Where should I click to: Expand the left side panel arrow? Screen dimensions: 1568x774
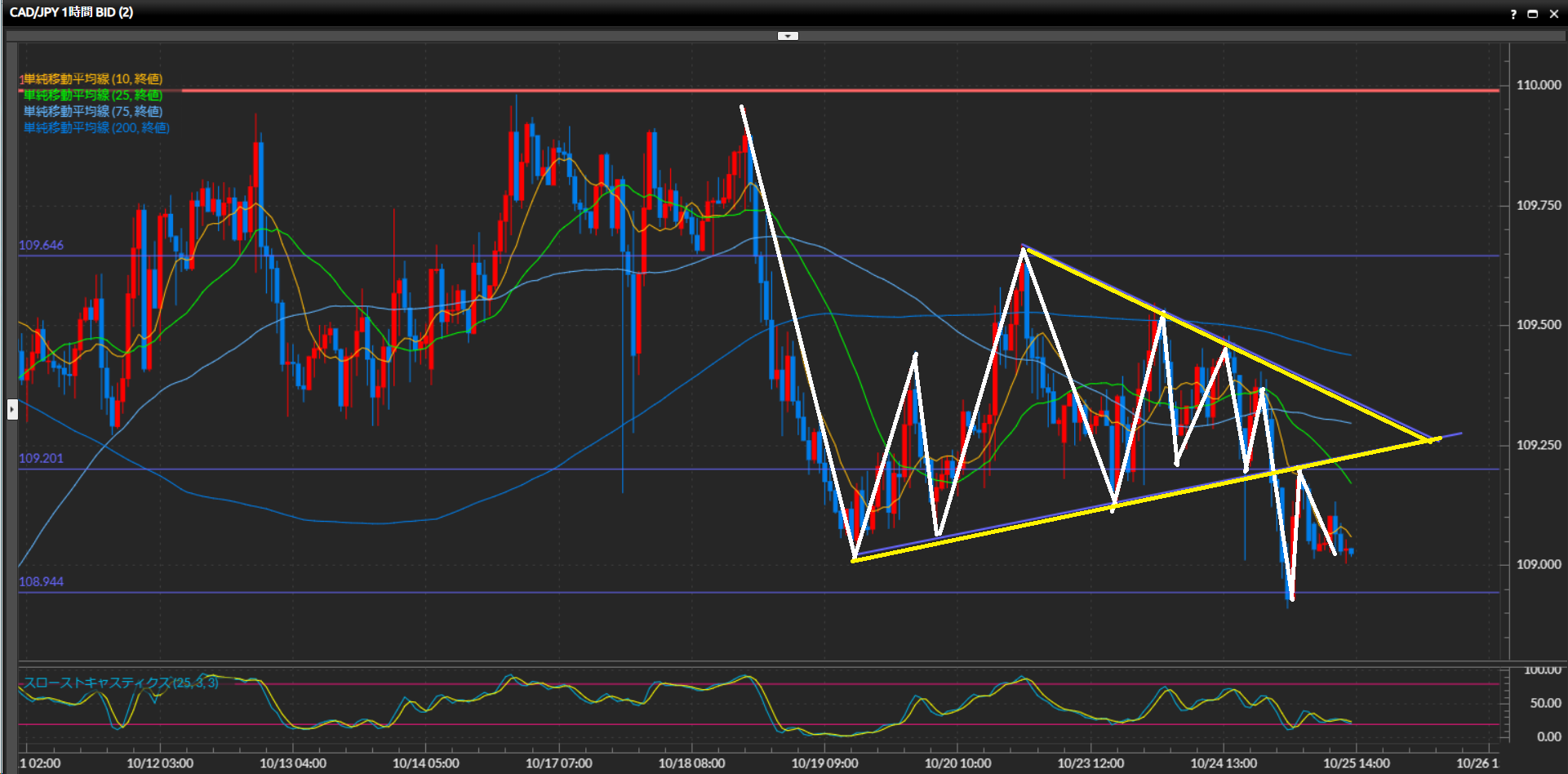tap(12, 409)
